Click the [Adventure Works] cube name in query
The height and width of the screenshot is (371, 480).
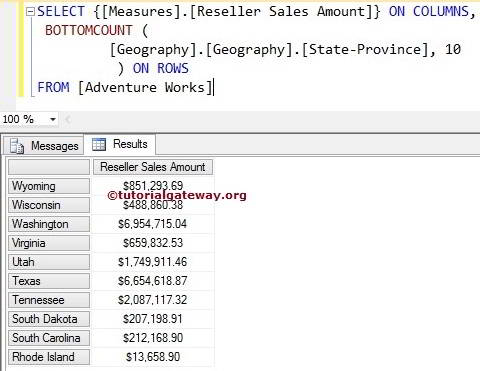pos(145,88)
